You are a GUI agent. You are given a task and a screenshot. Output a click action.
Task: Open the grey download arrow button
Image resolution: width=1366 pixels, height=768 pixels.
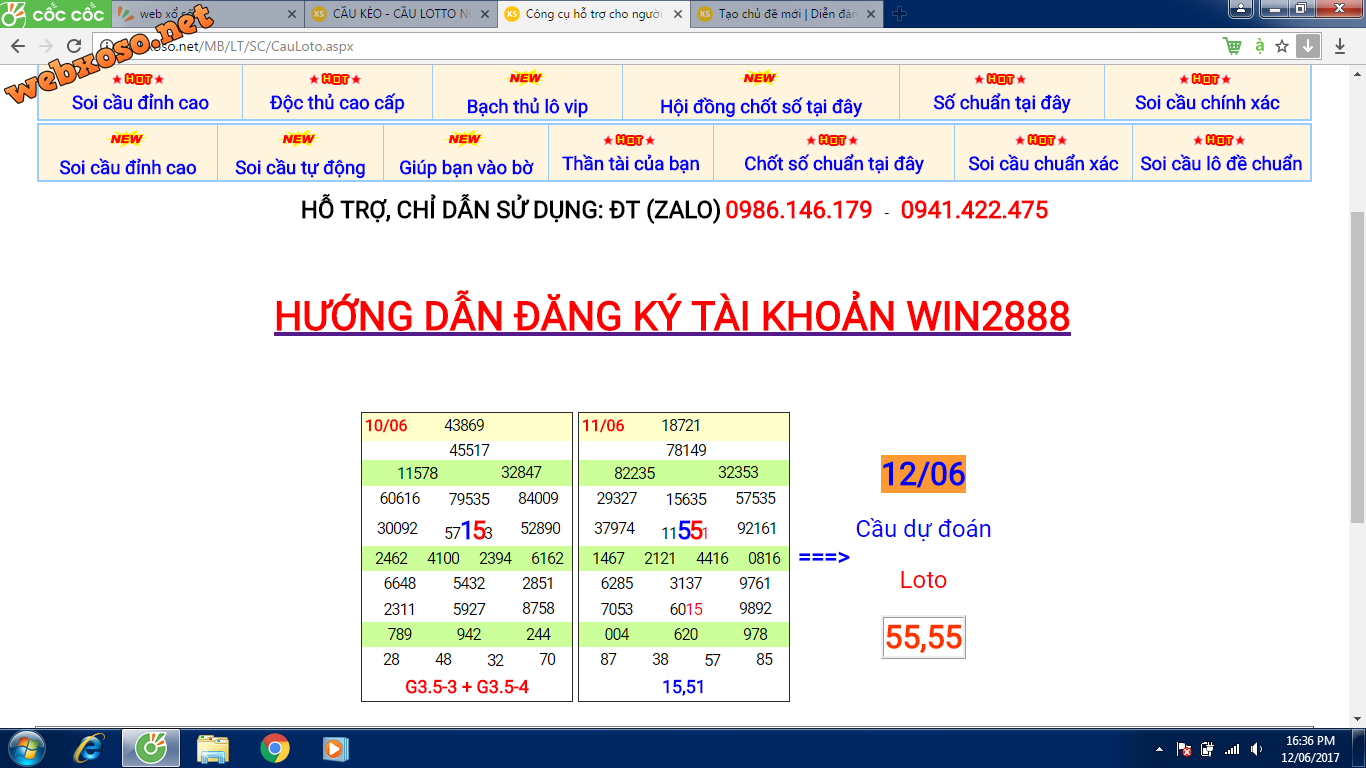click(1308, 46)
